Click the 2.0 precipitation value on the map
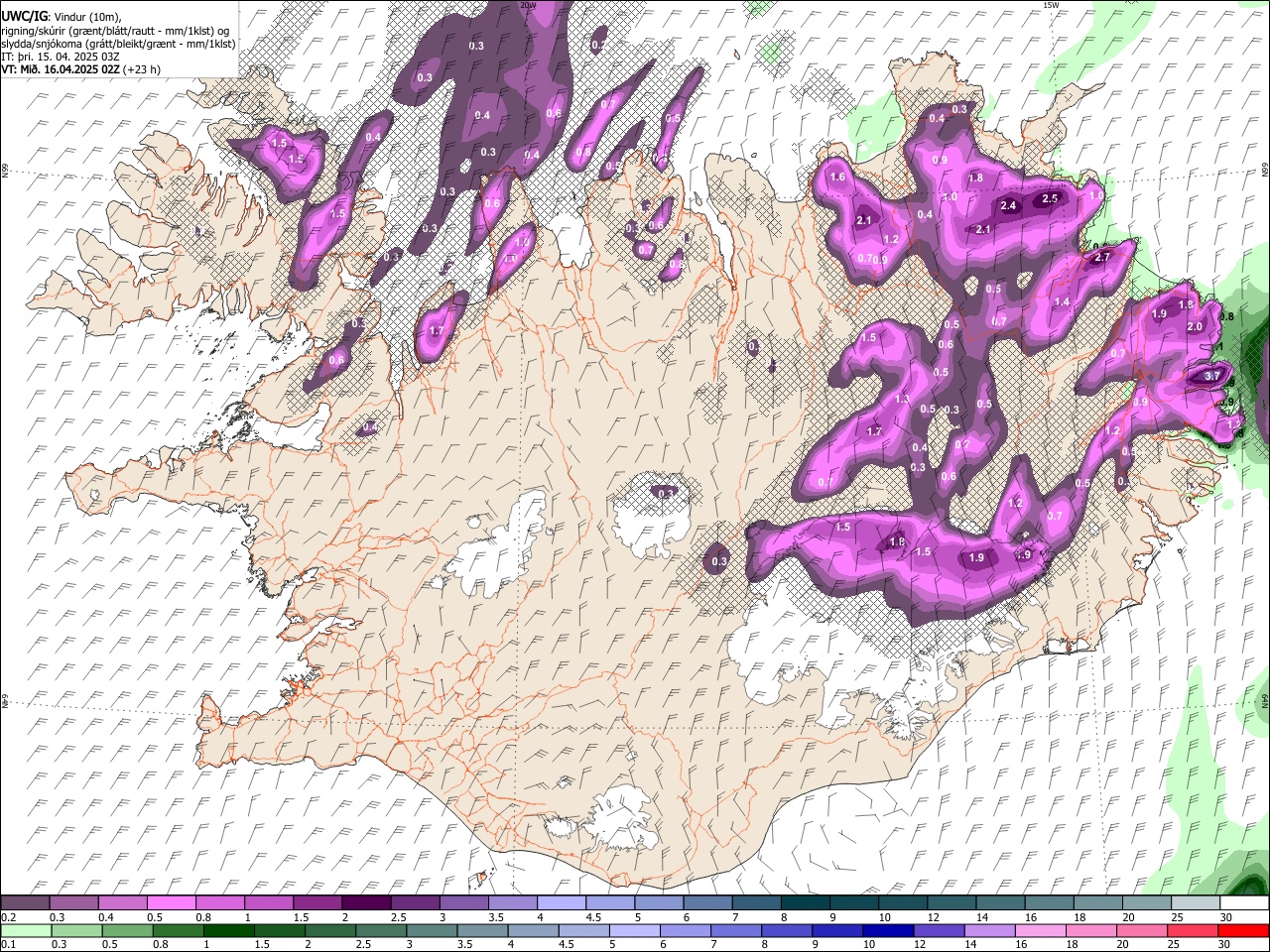The height and width of the screenshot is (952, 1270). coord(1195,327)
